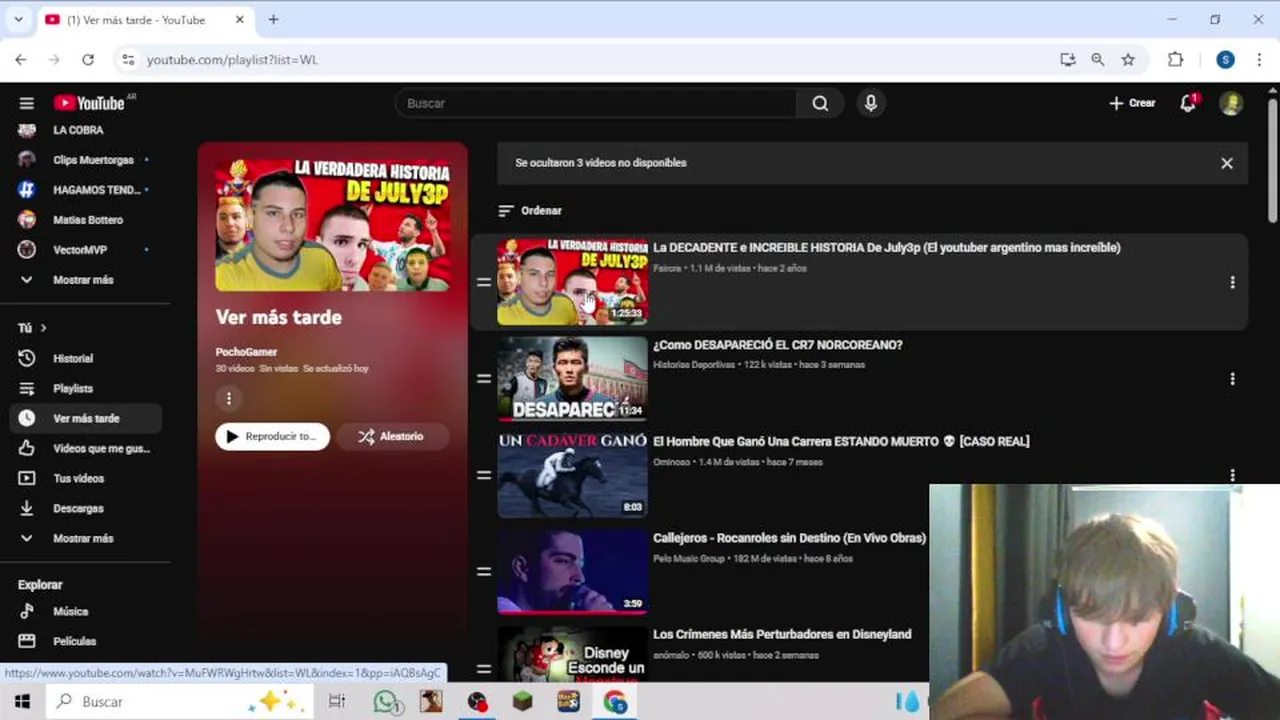
Task: Open options for CR7 Norcoreano video row
Action: coord(1232,379)
